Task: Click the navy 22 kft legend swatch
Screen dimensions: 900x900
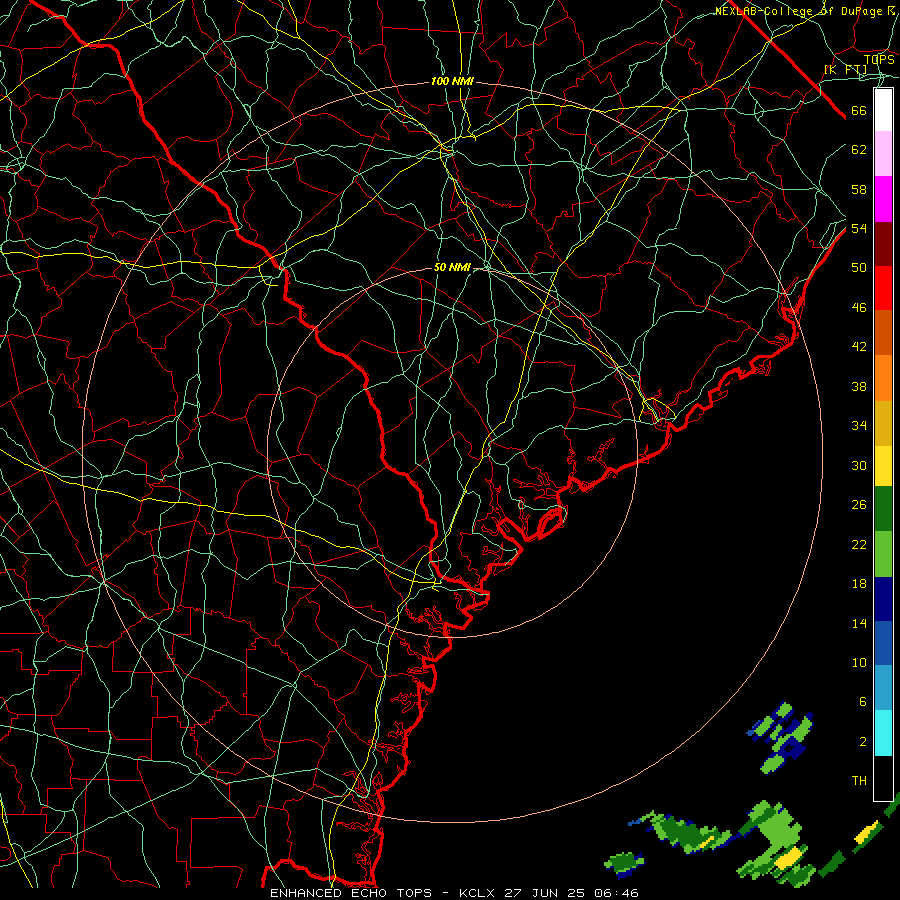Action: pos(883,599)
